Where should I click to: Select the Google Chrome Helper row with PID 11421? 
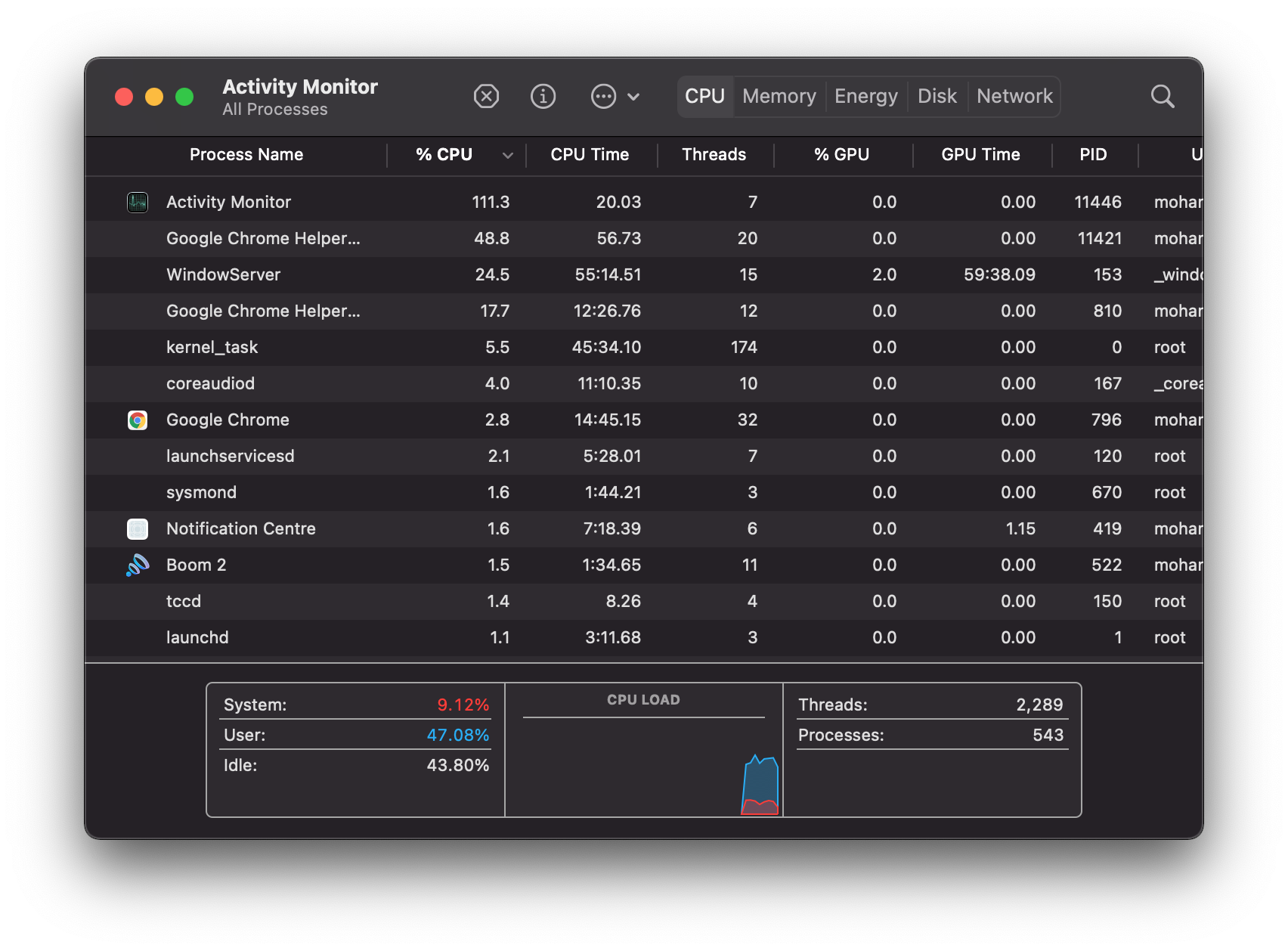[x=644, y=239]
